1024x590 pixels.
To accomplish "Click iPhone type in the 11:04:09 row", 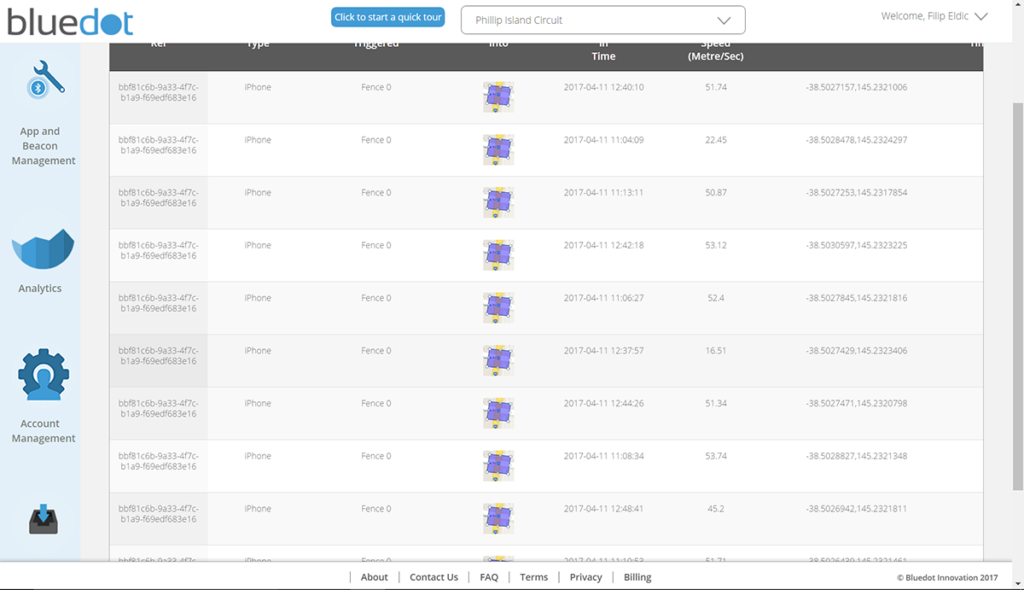I will click(258, 140).
